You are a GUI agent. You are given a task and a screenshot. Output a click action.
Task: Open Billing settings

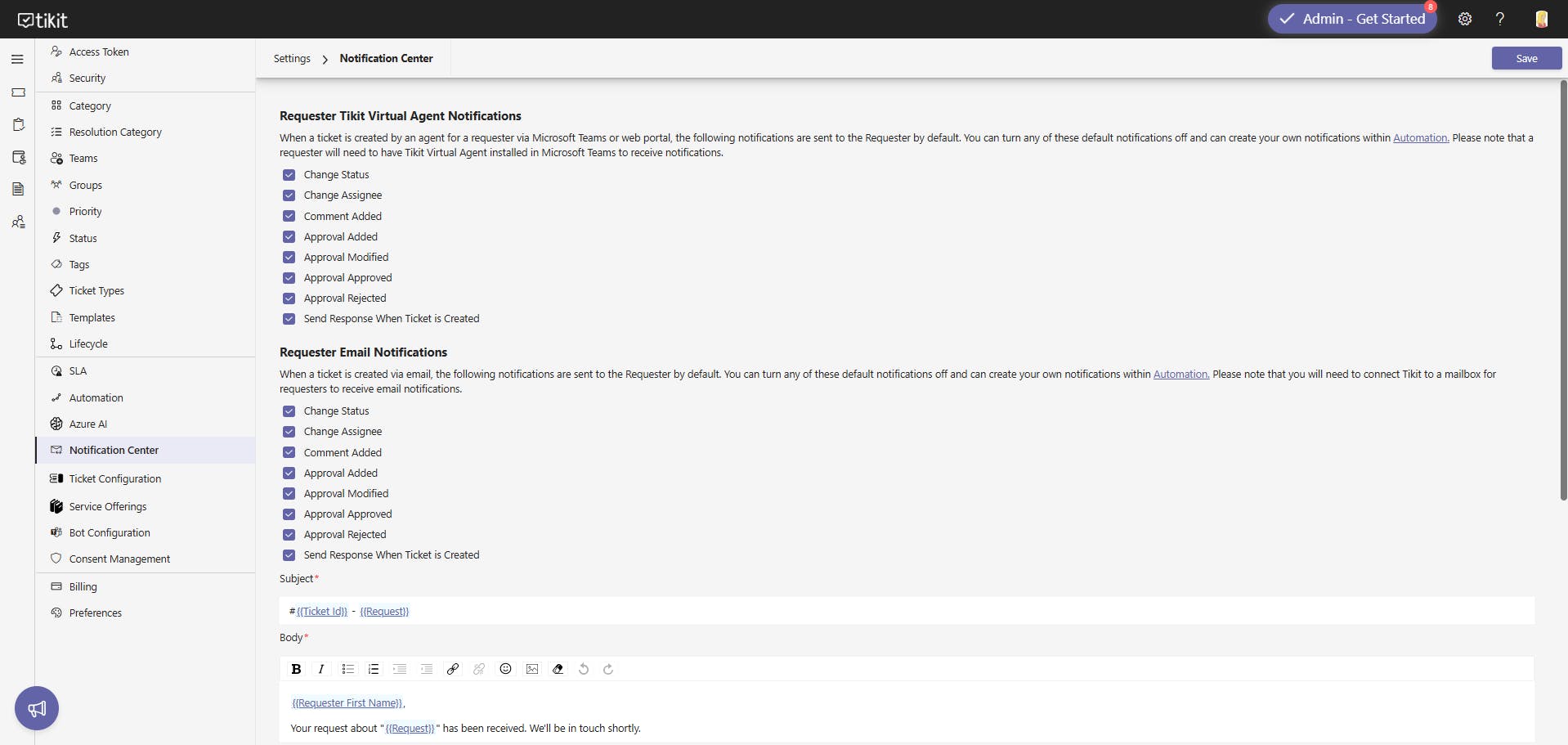pyautogui.click(x=83, y=587)
